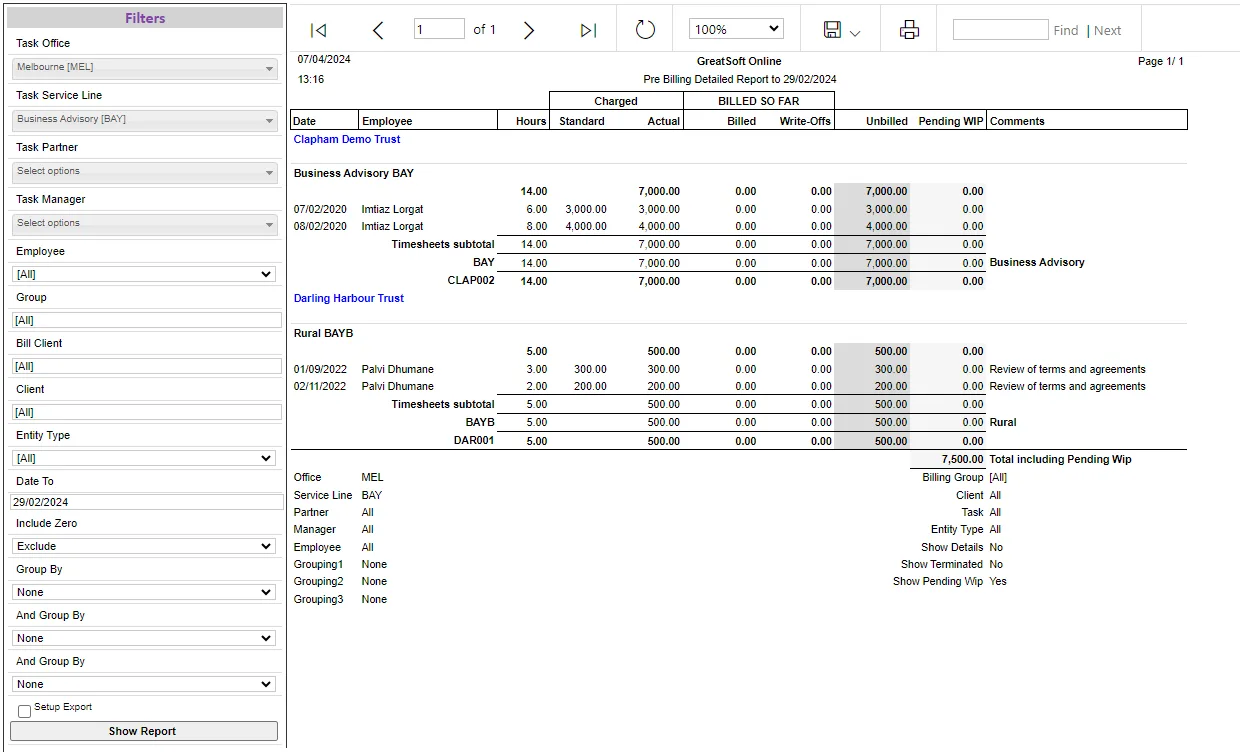
Task: Expand the Employee filter dropdown
Action: (144, 274)
